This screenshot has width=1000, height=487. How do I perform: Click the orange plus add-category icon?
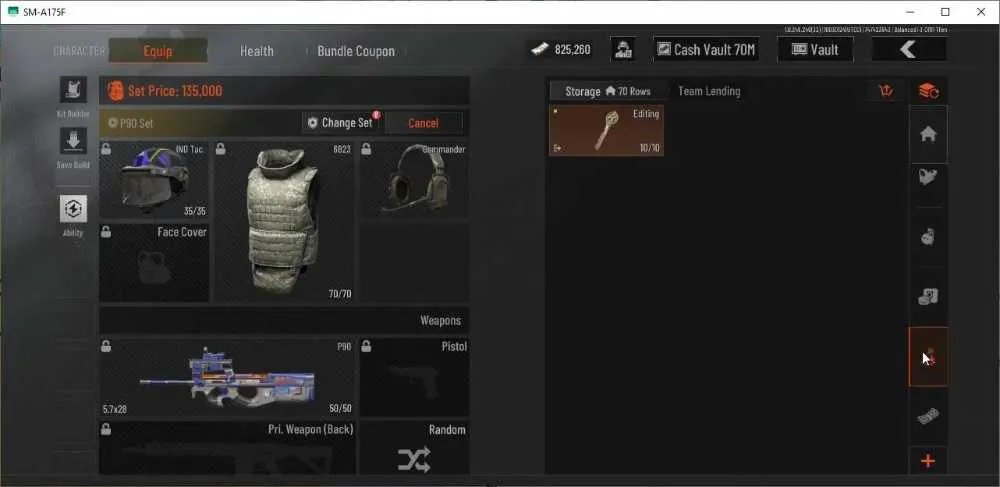pyautogui.click(x=928, y=461)
